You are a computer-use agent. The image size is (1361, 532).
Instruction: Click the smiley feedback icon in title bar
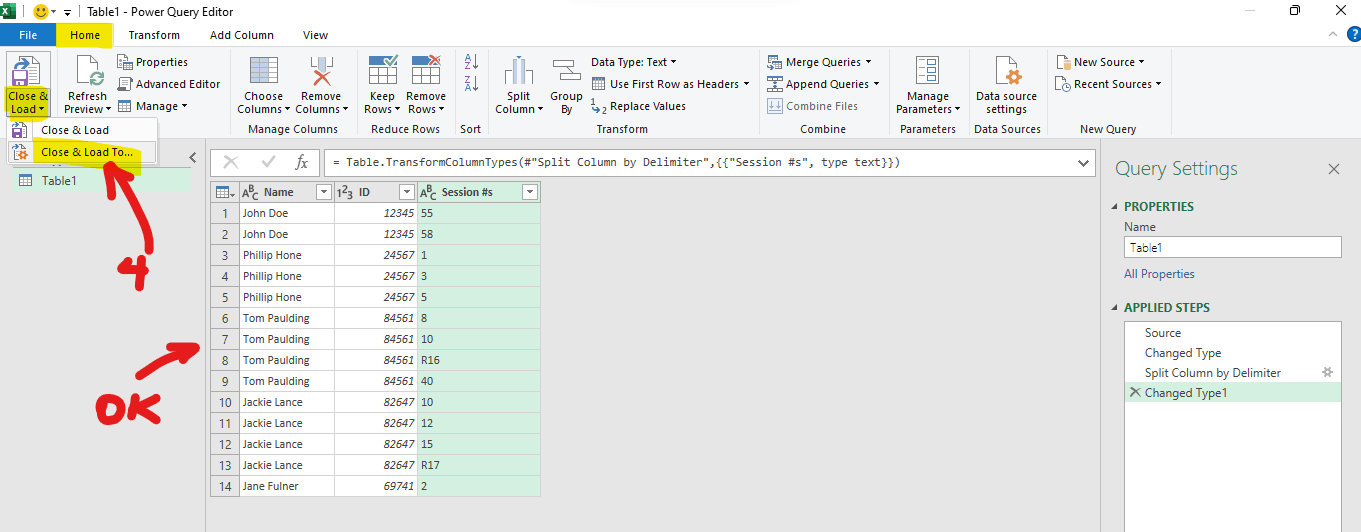[41, 11]
